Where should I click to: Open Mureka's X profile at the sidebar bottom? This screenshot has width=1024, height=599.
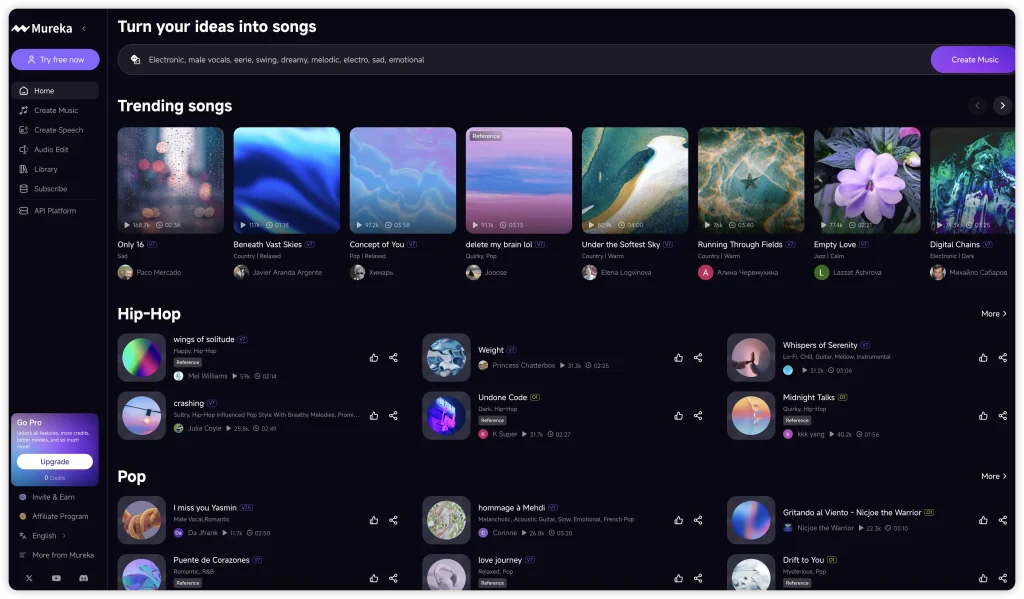click(x=27, y=578)
